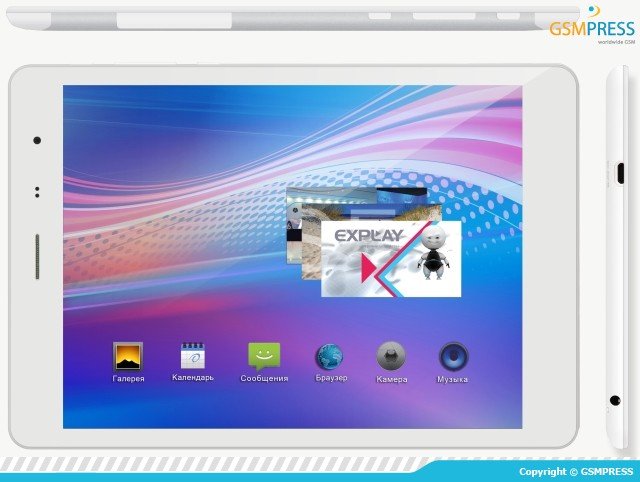Image resolution: width=640 pixels, height=482 pixels.
Task: Click the Галерея label text
Action: [128, 379]
